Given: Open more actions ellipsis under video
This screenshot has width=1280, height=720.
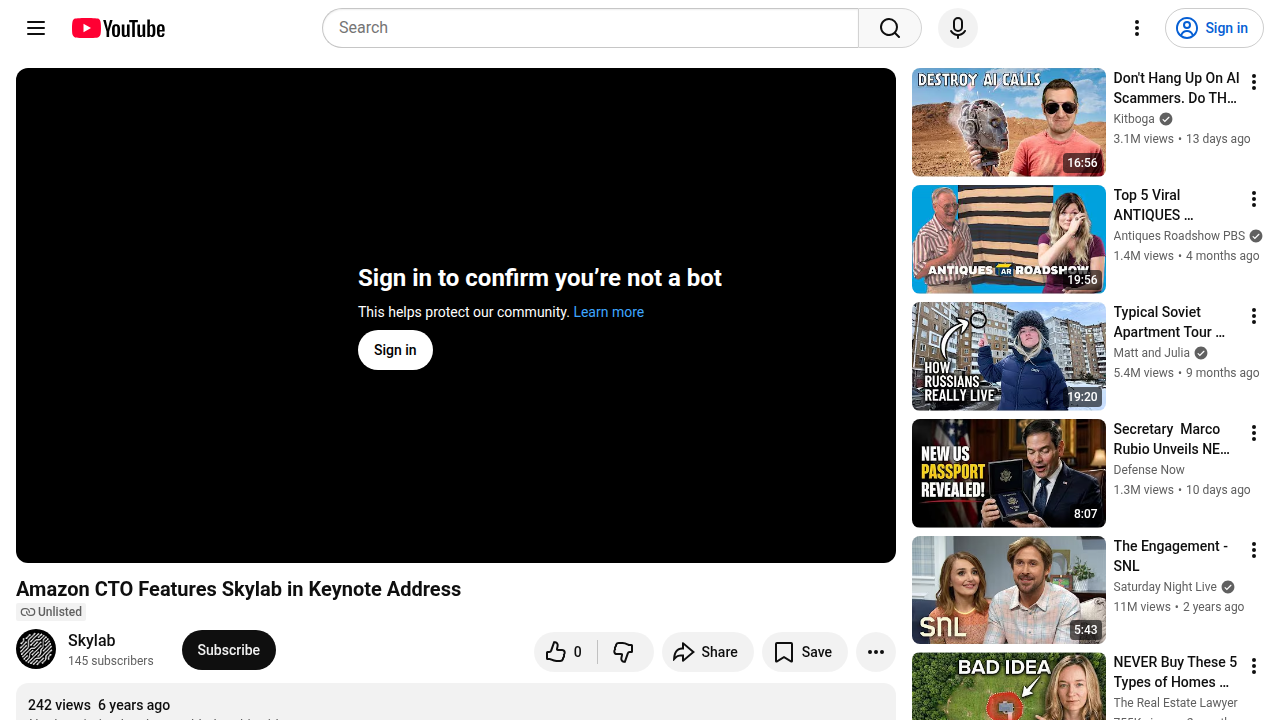Looking at the screenshot, I should pyautogui.click(x=875, y=652).
